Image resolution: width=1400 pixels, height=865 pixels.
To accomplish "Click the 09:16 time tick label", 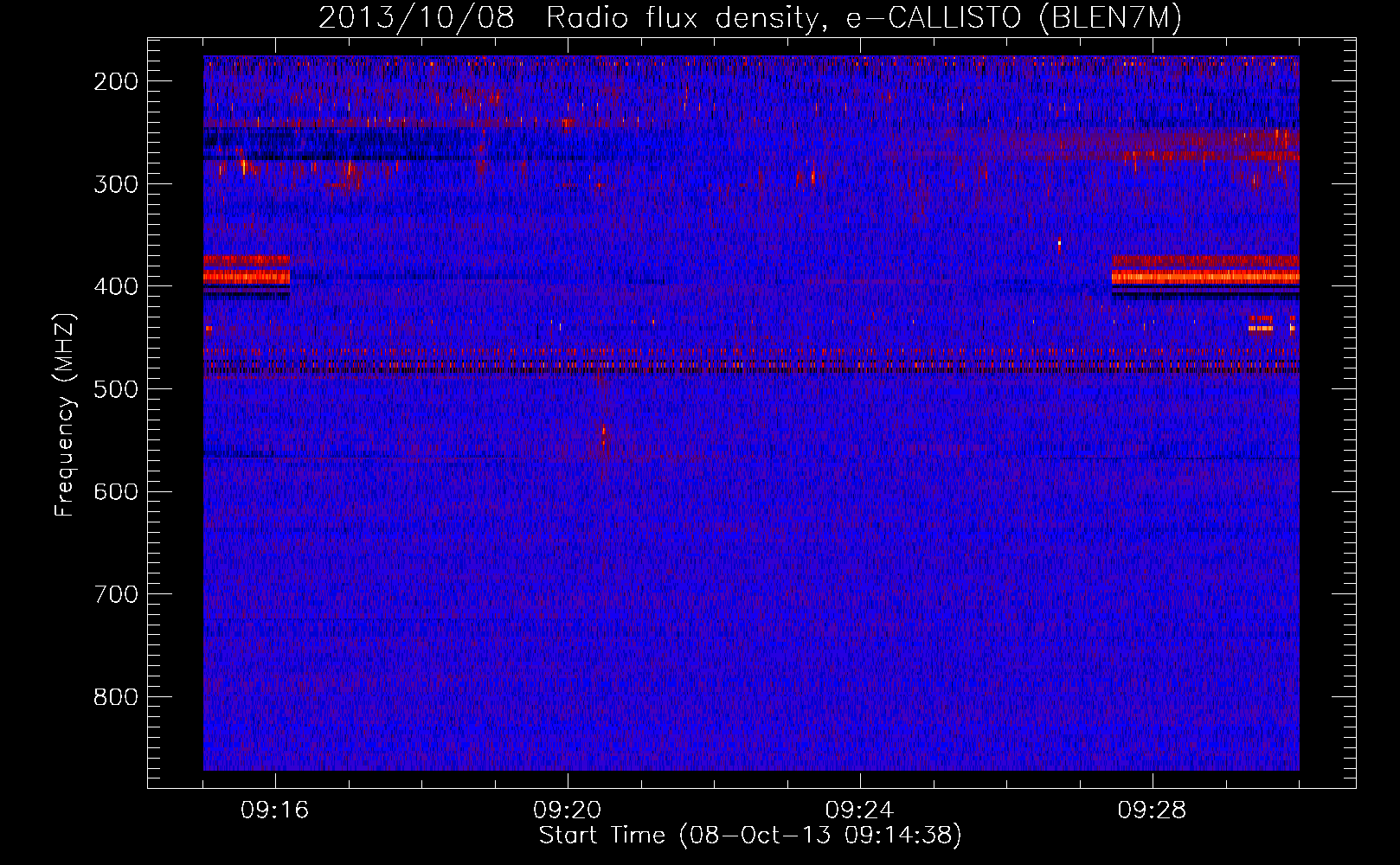I will pos(275,811).
